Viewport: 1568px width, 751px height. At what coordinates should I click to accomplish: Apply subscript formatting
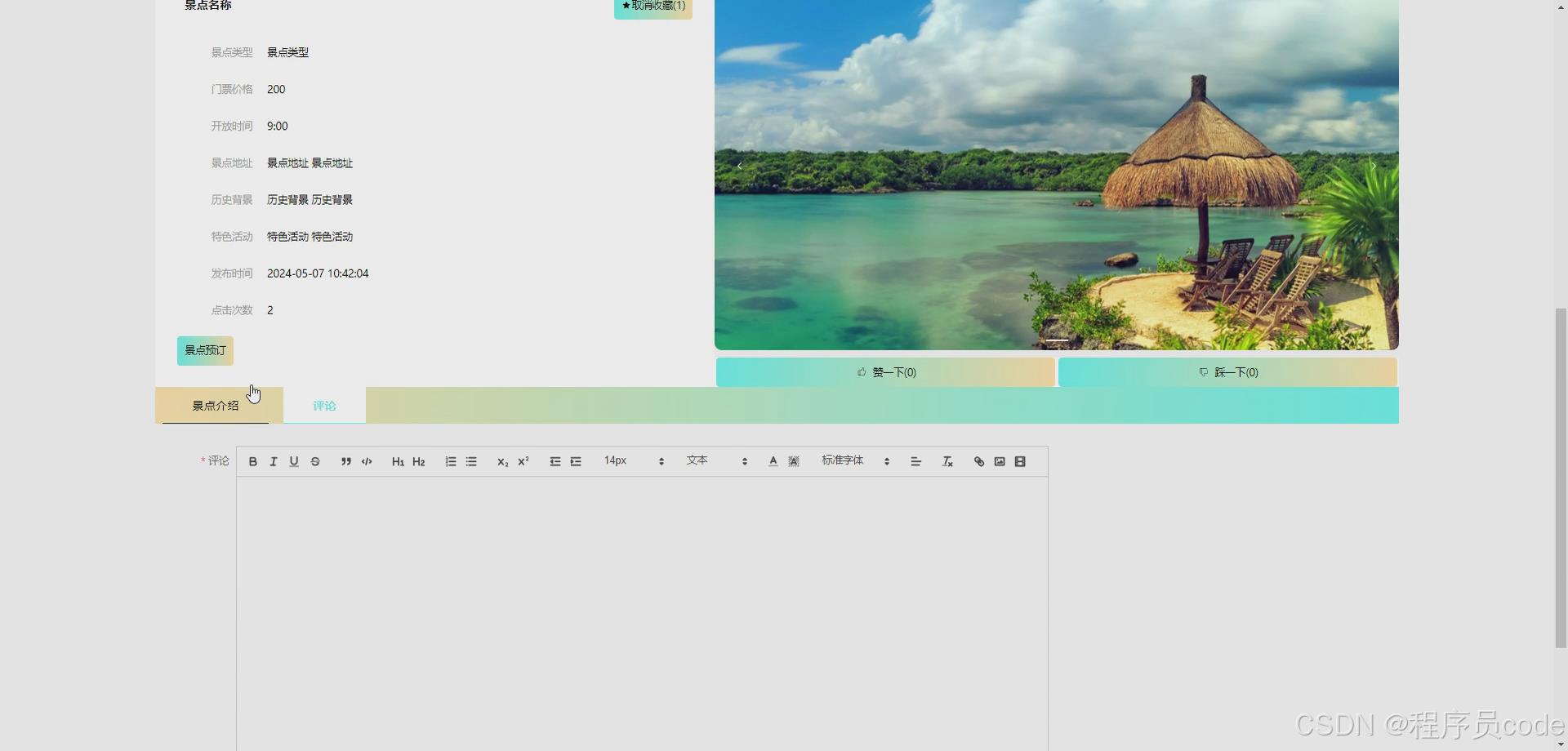click(502, 462)
